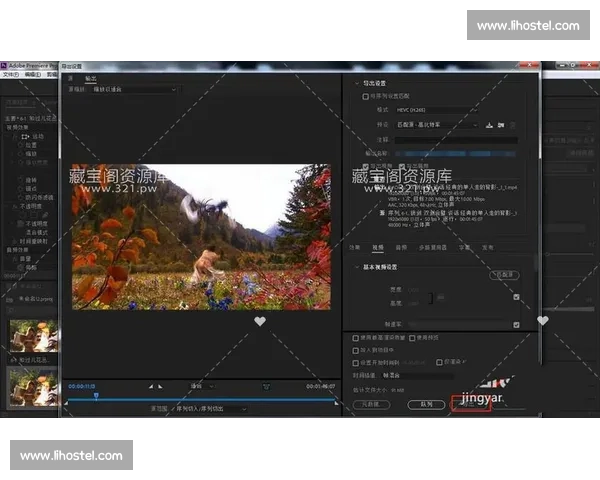Click the Queue button
This screenshot has width=600, height=480.
coord(426,404)
